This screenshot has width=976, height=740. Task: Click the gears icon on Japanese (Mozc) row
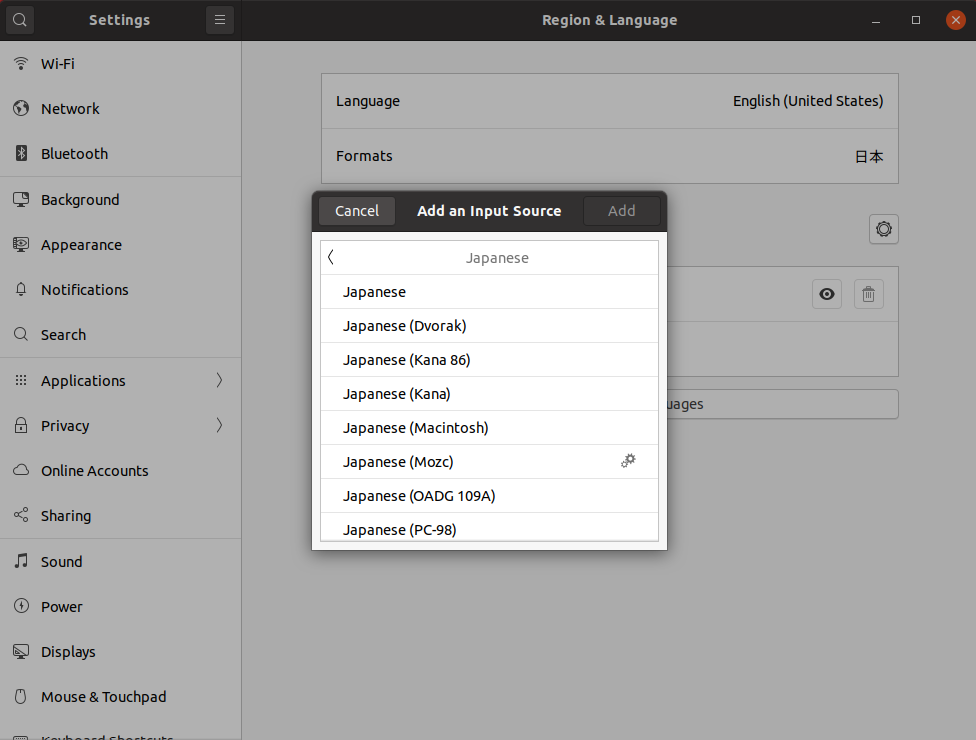(628, 461)
